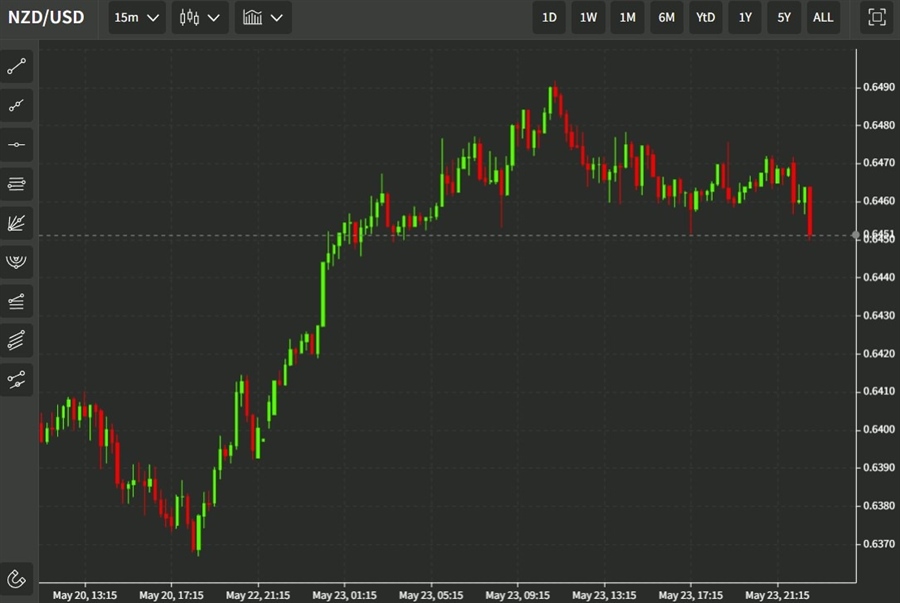Toggle fullscreen chart view
Screen dimensions: 900x603
pos(876,17)
